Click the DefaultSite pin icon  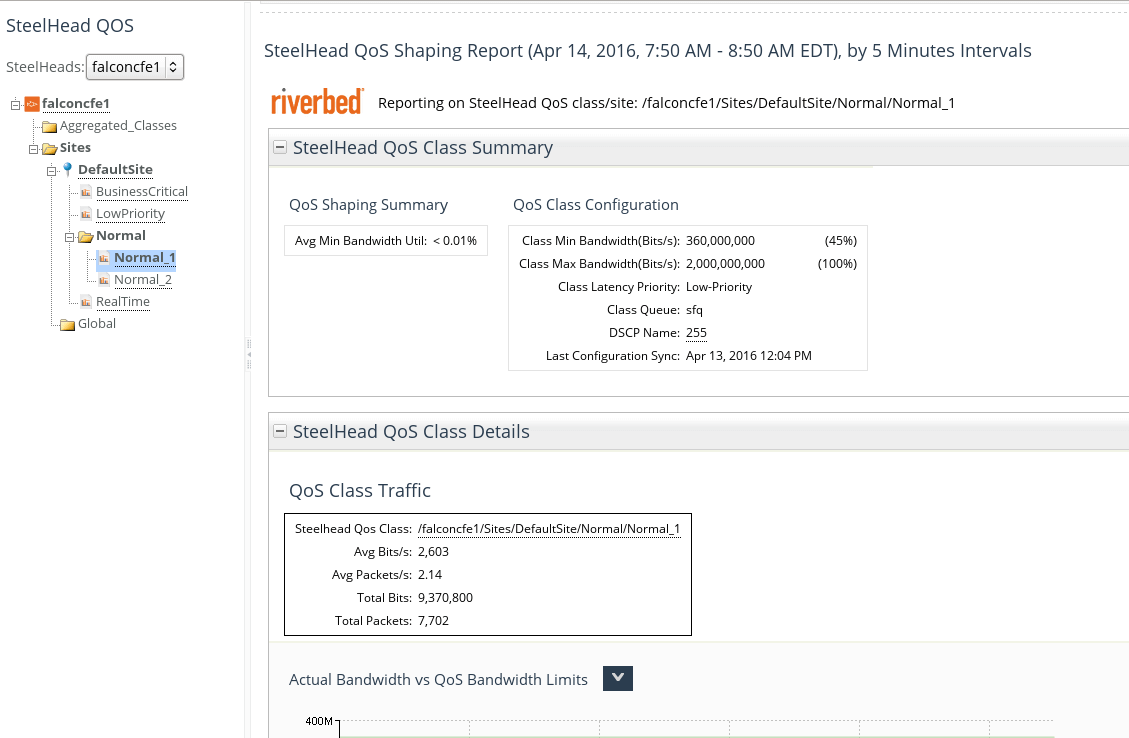pos(68,169)
